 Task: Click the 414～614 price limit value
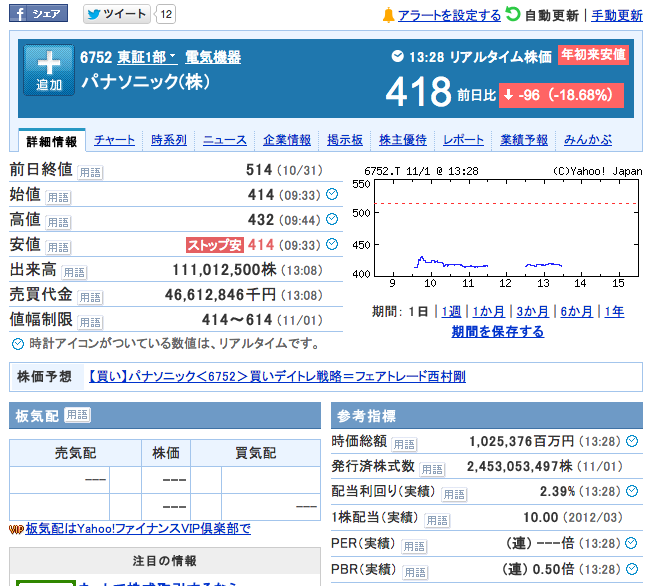pos(237,320)
